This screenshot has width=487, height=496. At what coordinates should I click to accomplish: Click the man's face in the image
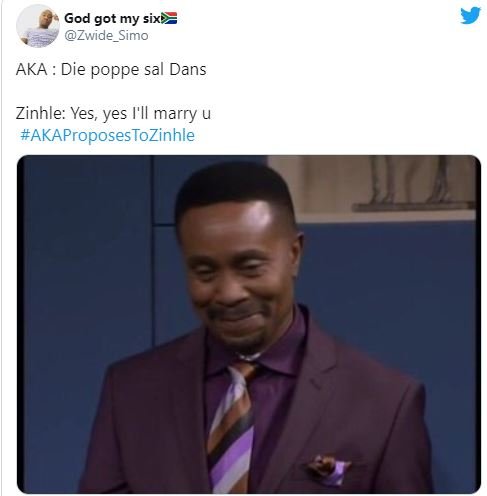238,270
